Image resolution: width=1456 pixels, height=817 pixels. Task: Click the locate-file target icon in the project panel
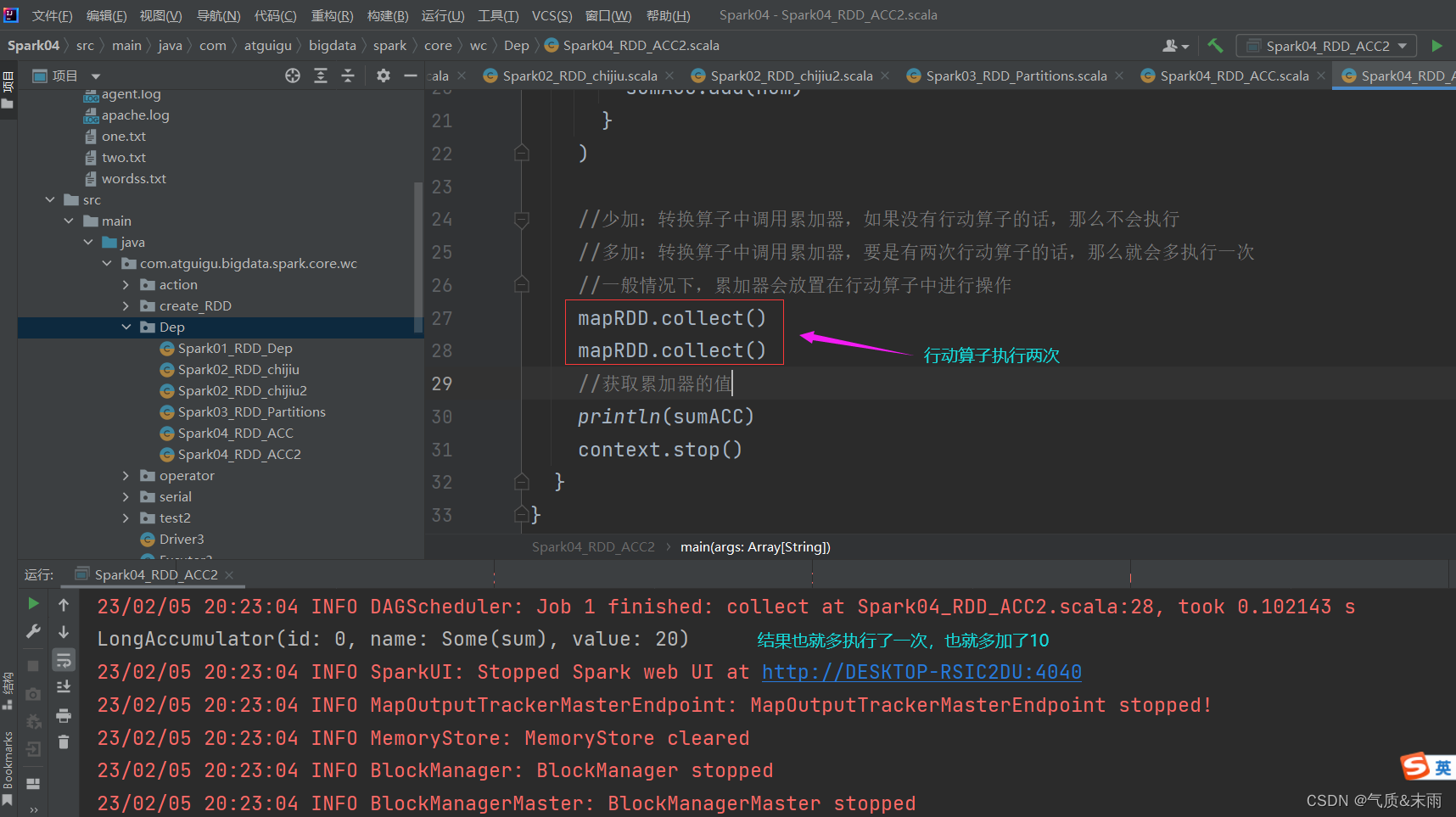293,76
